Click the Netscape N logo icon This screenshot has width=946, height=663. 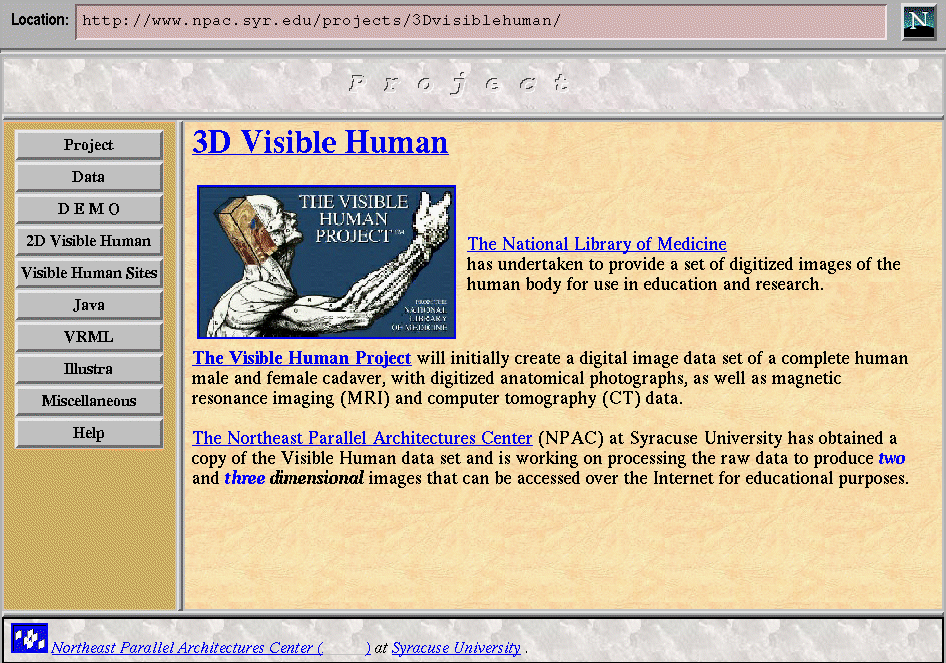click(918, 22)
